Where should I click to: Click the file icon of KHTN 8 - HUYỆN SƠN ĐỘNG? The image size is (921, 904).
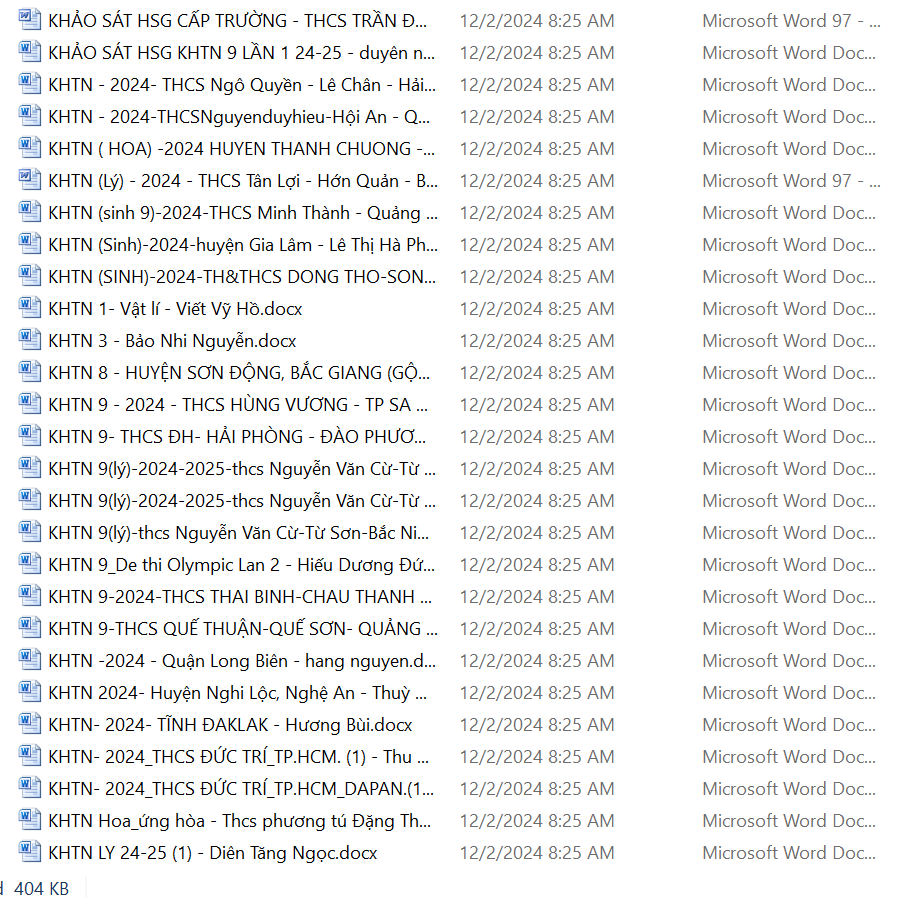click(x=30, y=372)
